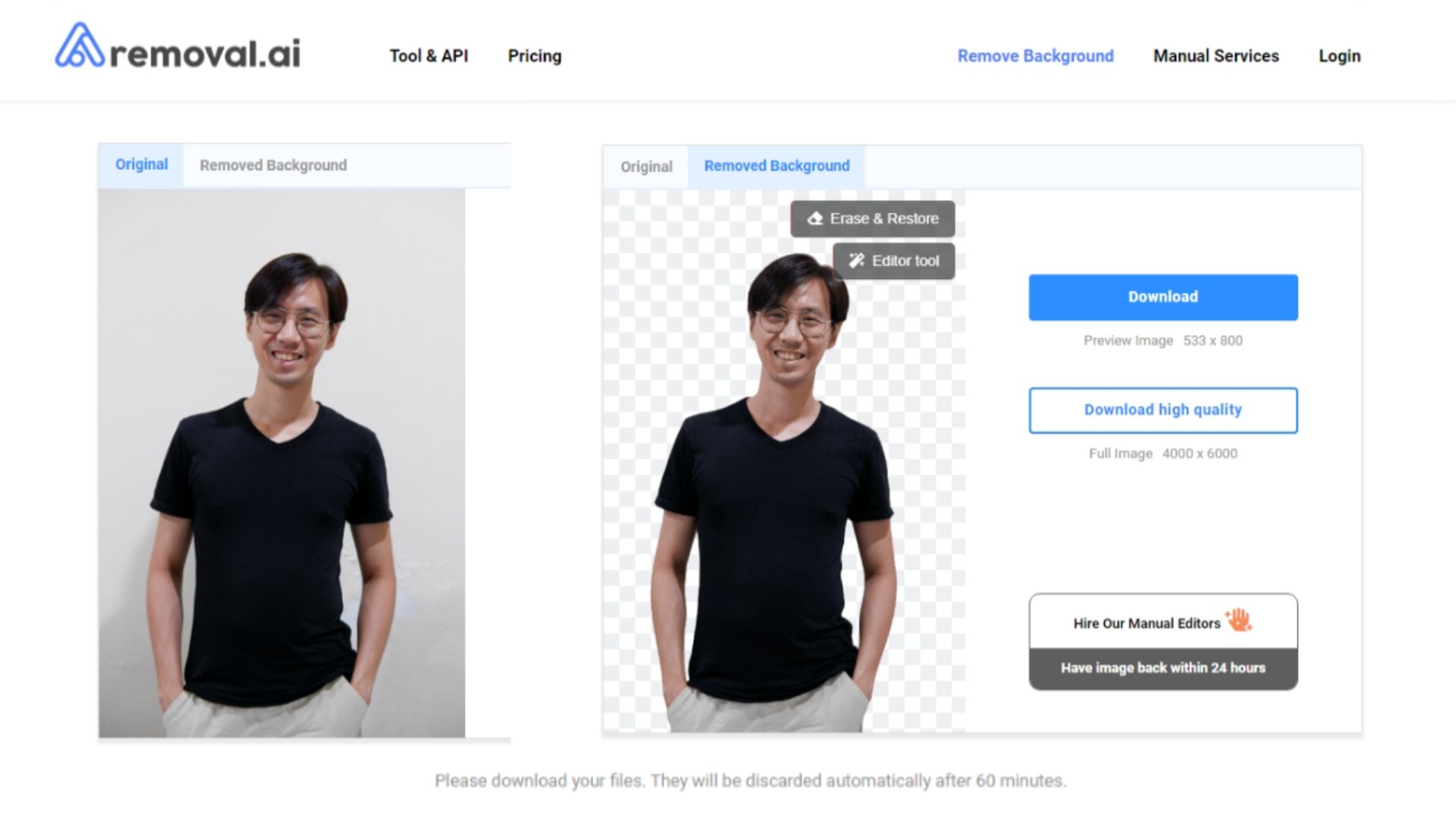View the Removed Background tab on right panel
This screenshot has height=819, width=1456.
pyautogui.click(x=777, y=165)
